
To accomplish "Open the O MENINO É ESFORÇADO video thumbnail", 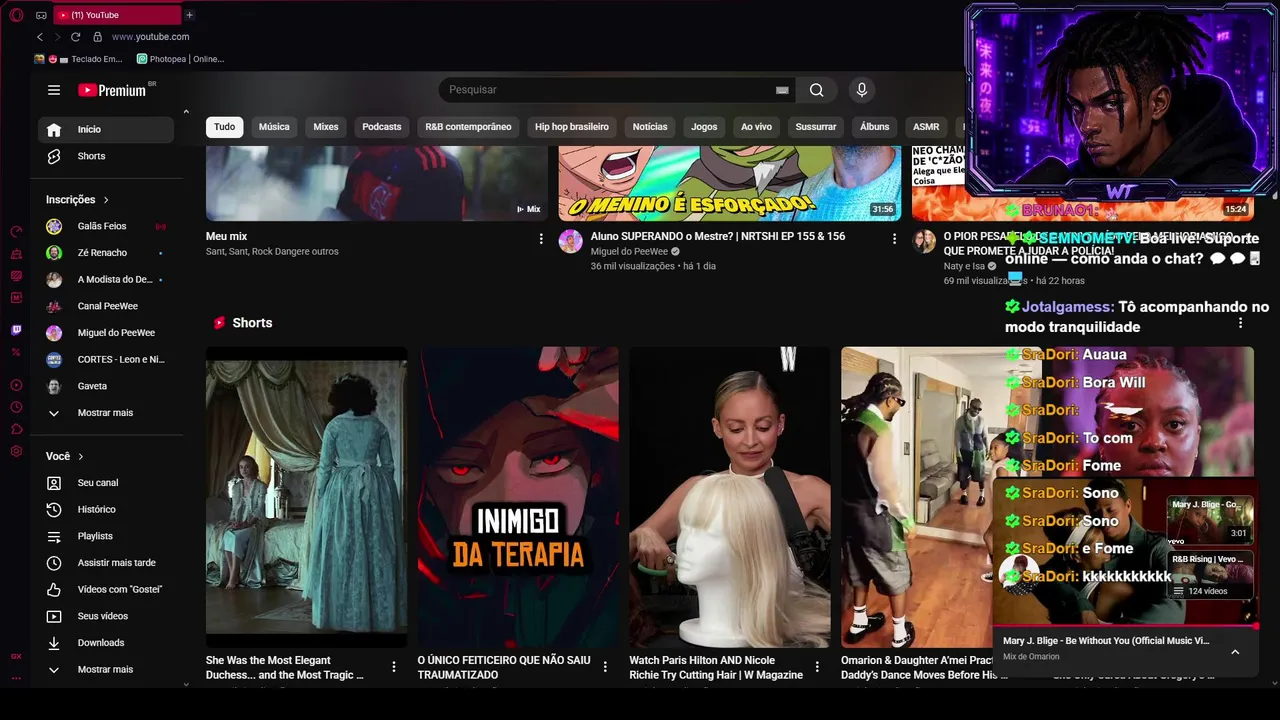I will pyautogui.click(x=730, y=183).
